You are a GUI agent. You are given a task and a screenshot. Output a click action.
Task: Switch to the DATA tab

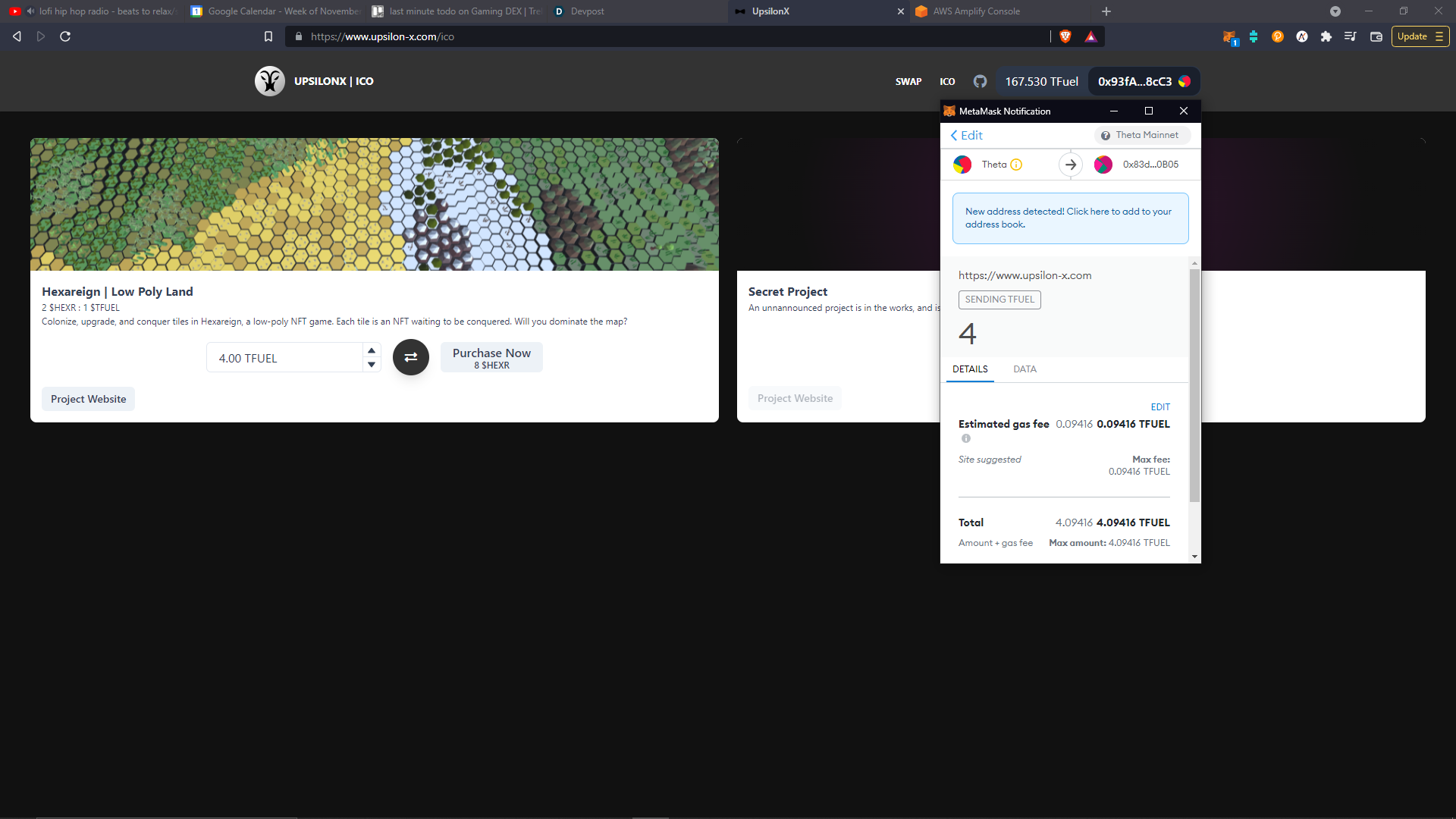click(1024, 369)
